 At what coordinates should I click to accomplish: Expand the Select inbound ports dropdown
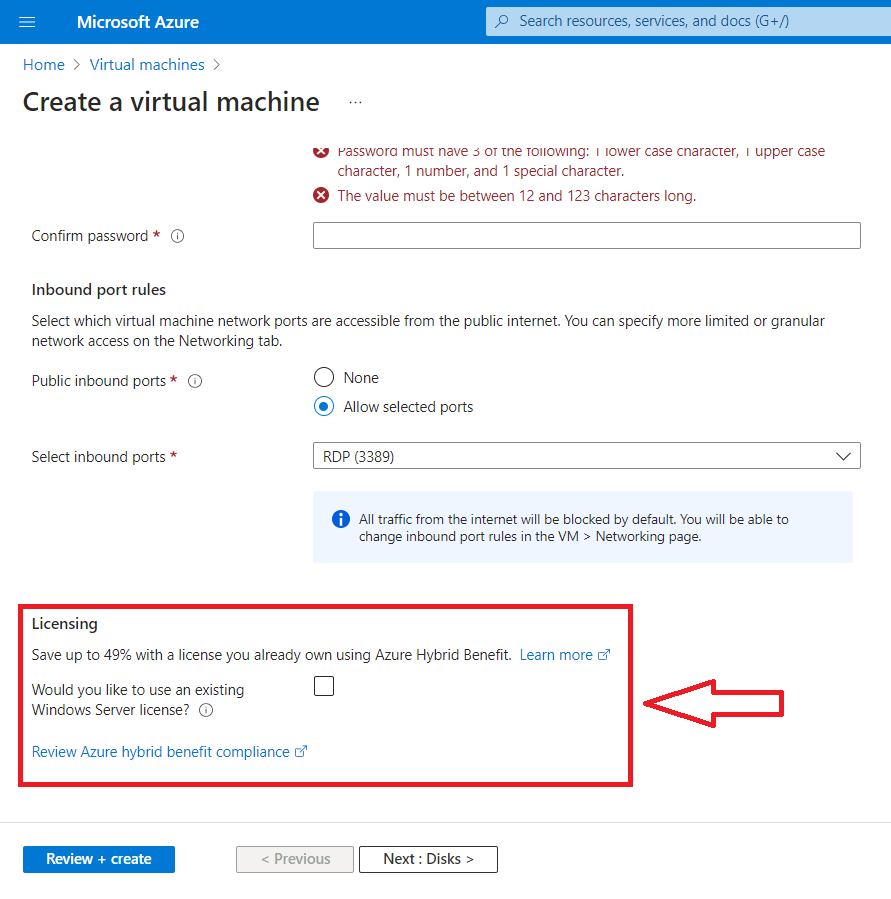[x=586, y=456]
